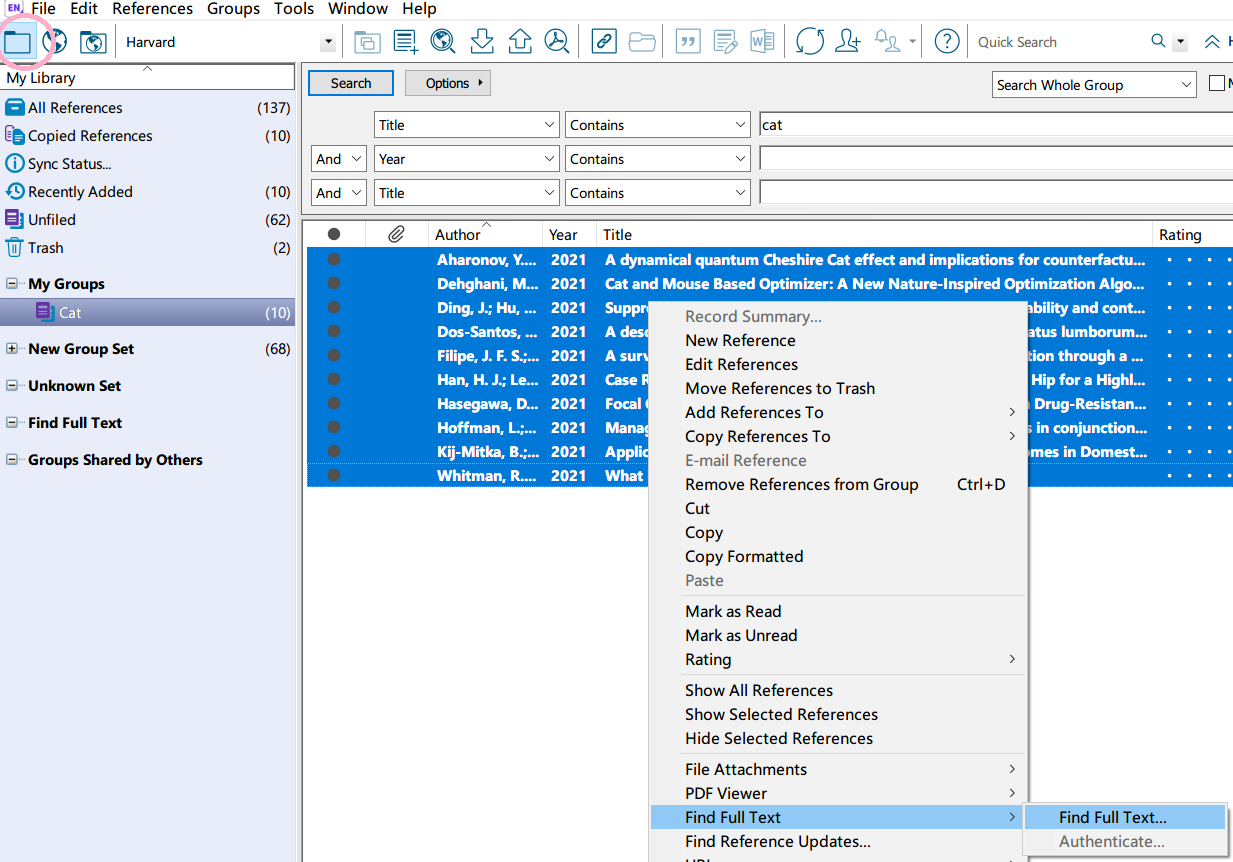The image size is (1233, 862).
Task: Open the References menu
Action: pos(153,9)
